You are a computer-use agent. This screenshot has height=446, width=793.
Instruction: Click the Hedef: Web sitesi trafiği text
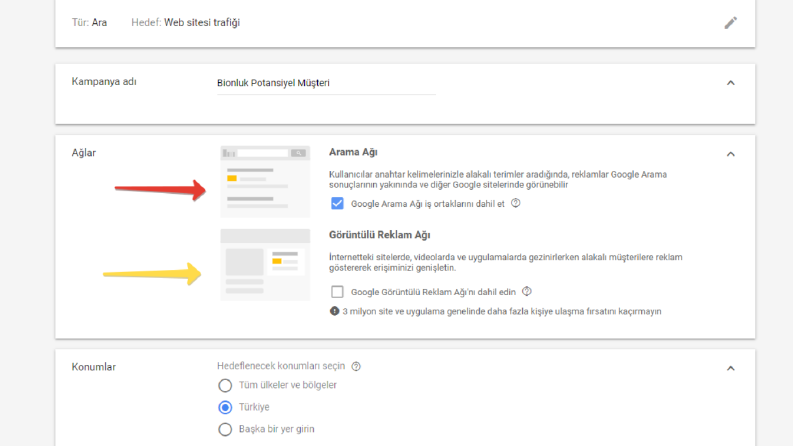[186, 23]
